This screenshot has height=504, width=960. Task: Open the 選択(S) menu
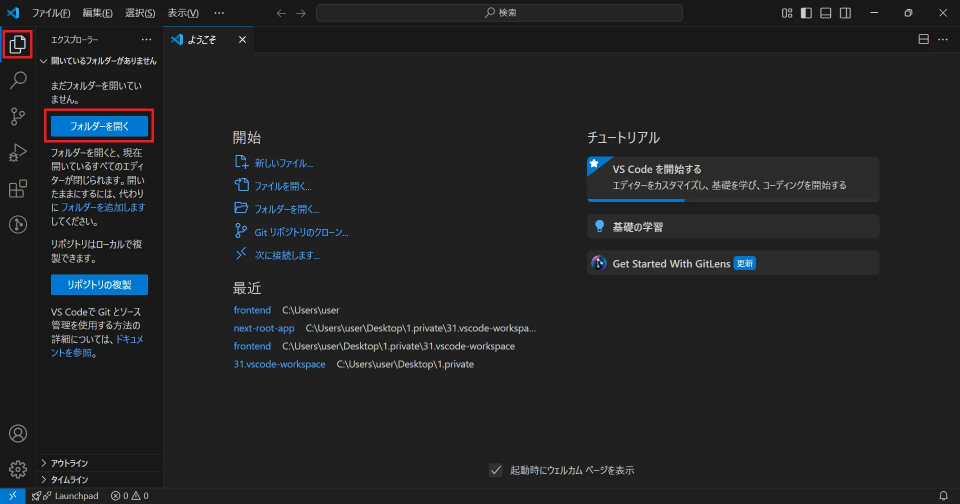(140, 13)
